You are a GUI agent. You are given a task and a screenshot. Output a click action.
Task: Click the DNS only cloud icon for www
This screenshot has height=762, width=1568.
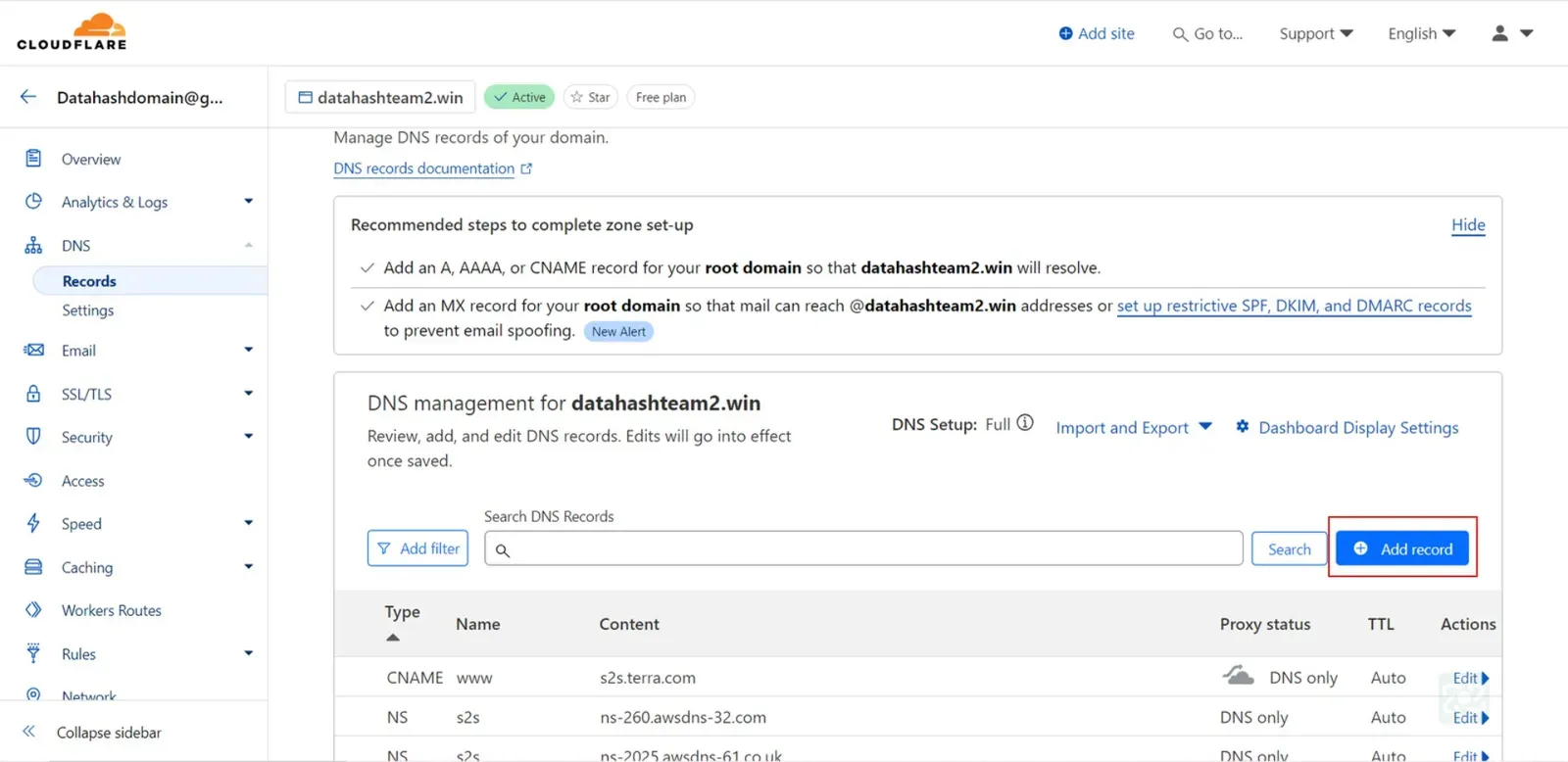[1239, 675]
